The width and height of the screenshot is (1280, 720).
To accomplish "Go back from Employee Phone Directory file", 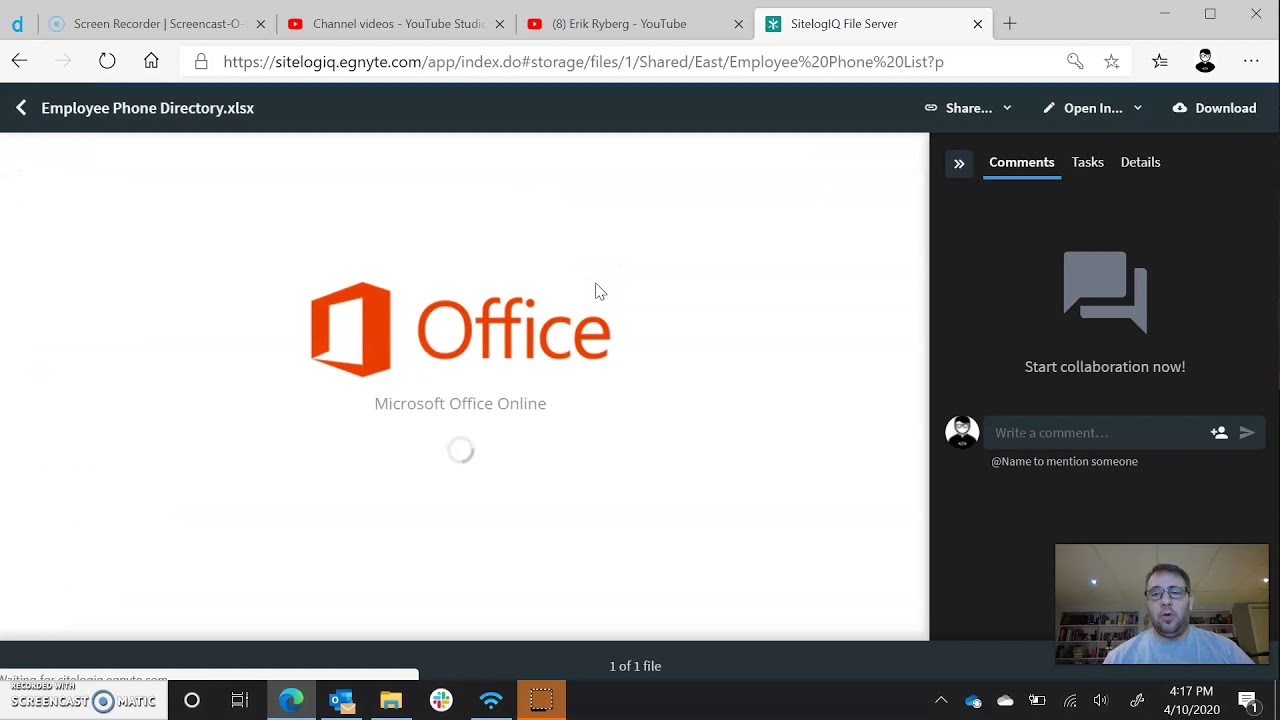I will [21, 108].
